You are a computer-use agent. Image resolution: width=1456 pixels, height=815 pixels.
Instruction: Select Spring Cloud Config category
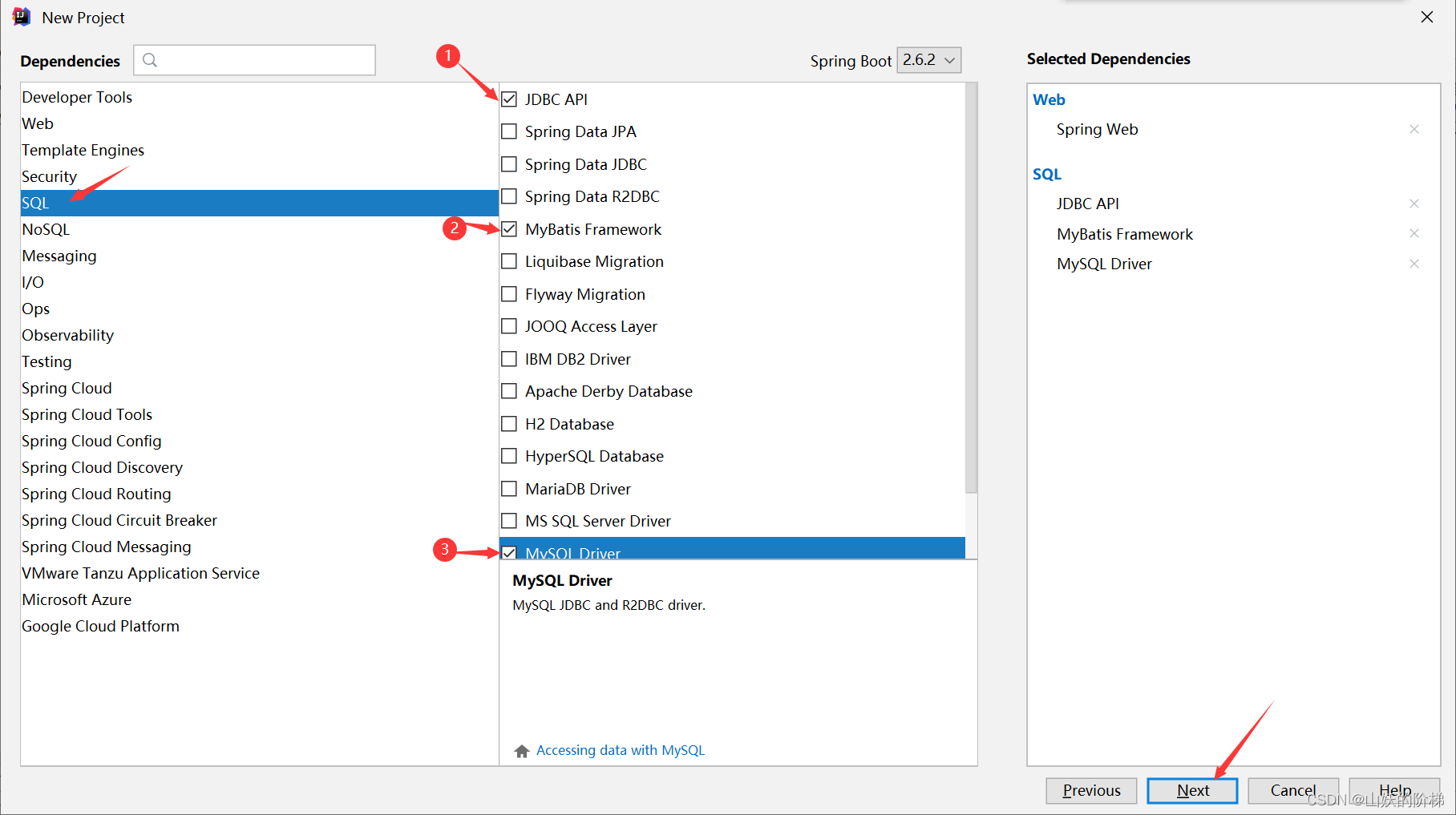259,441
